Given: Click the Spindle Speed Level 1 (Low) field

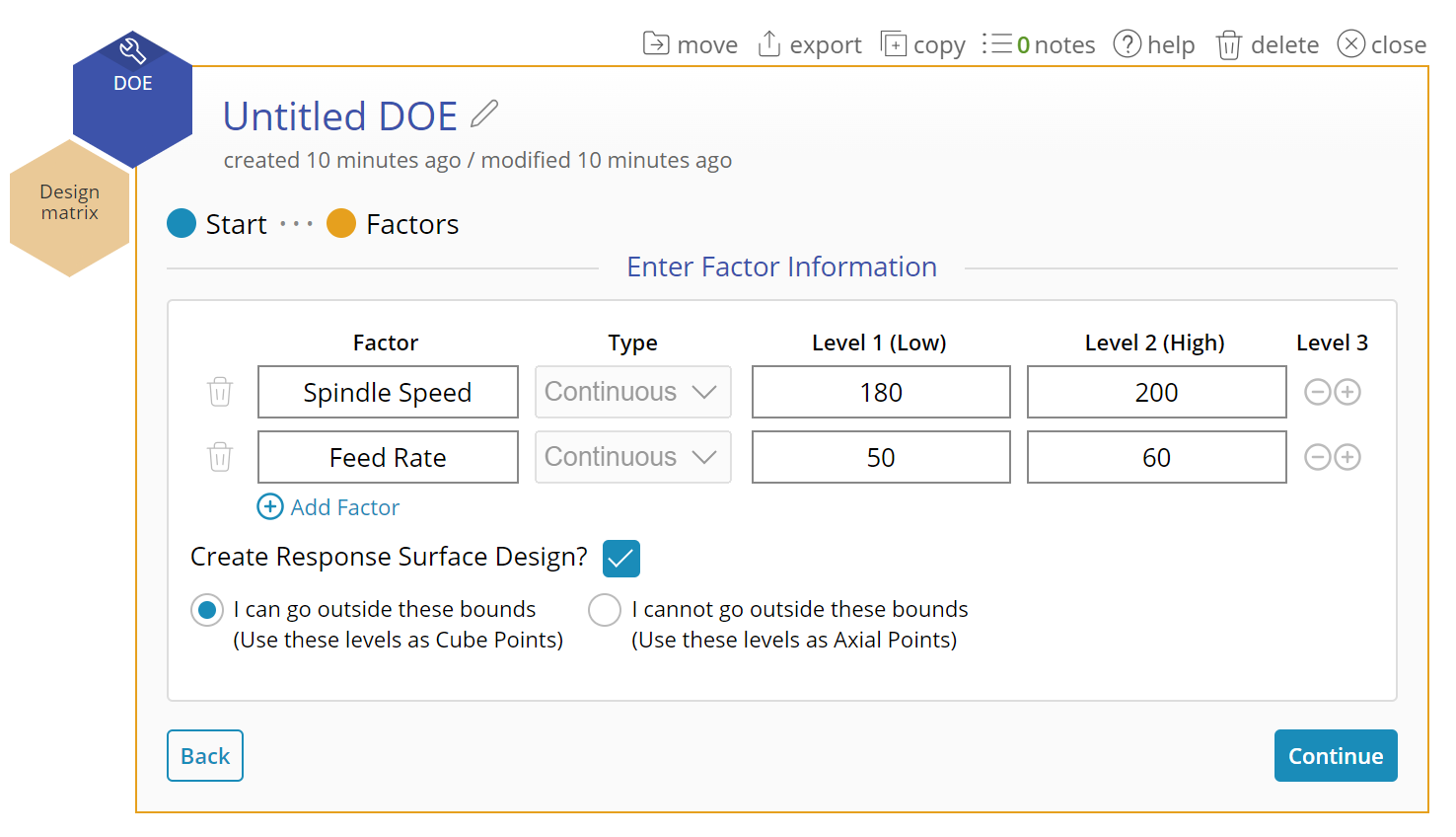Looking at the screenshot, I should [x=881, y=392].
